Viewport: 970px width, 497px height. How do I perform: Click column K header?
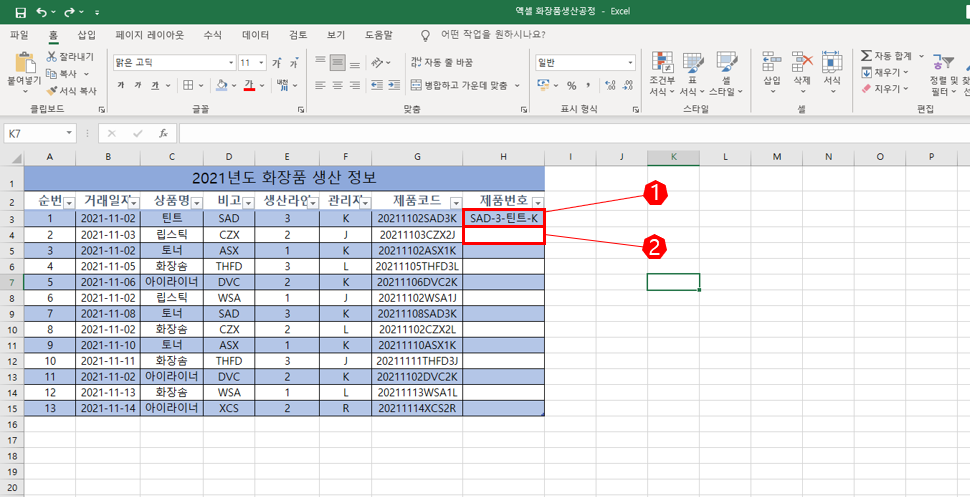673,157
